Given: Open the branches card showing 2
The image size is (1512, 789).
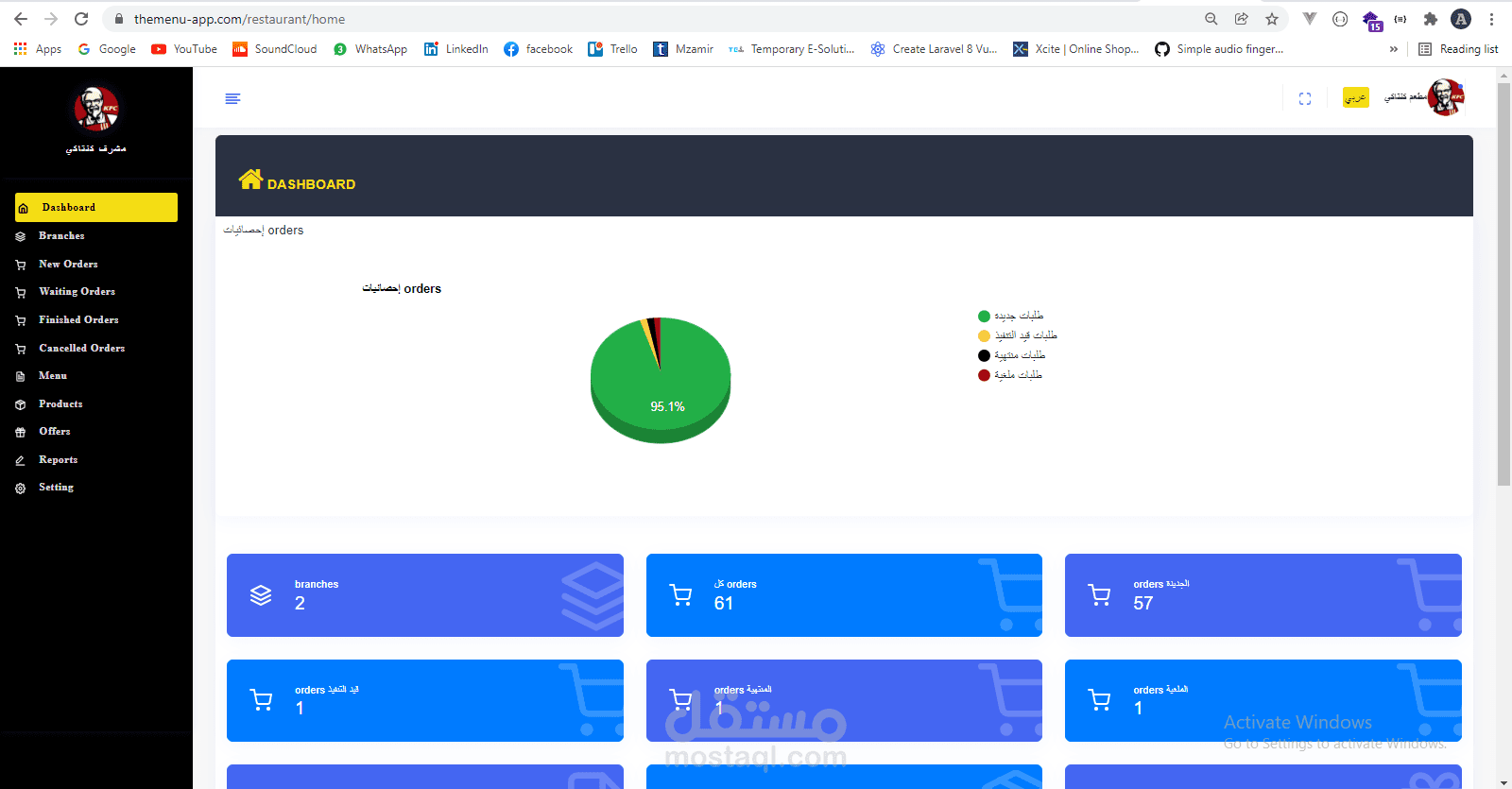Looking at the screenshot, I should pyautogui.click(x=425, y=595).
